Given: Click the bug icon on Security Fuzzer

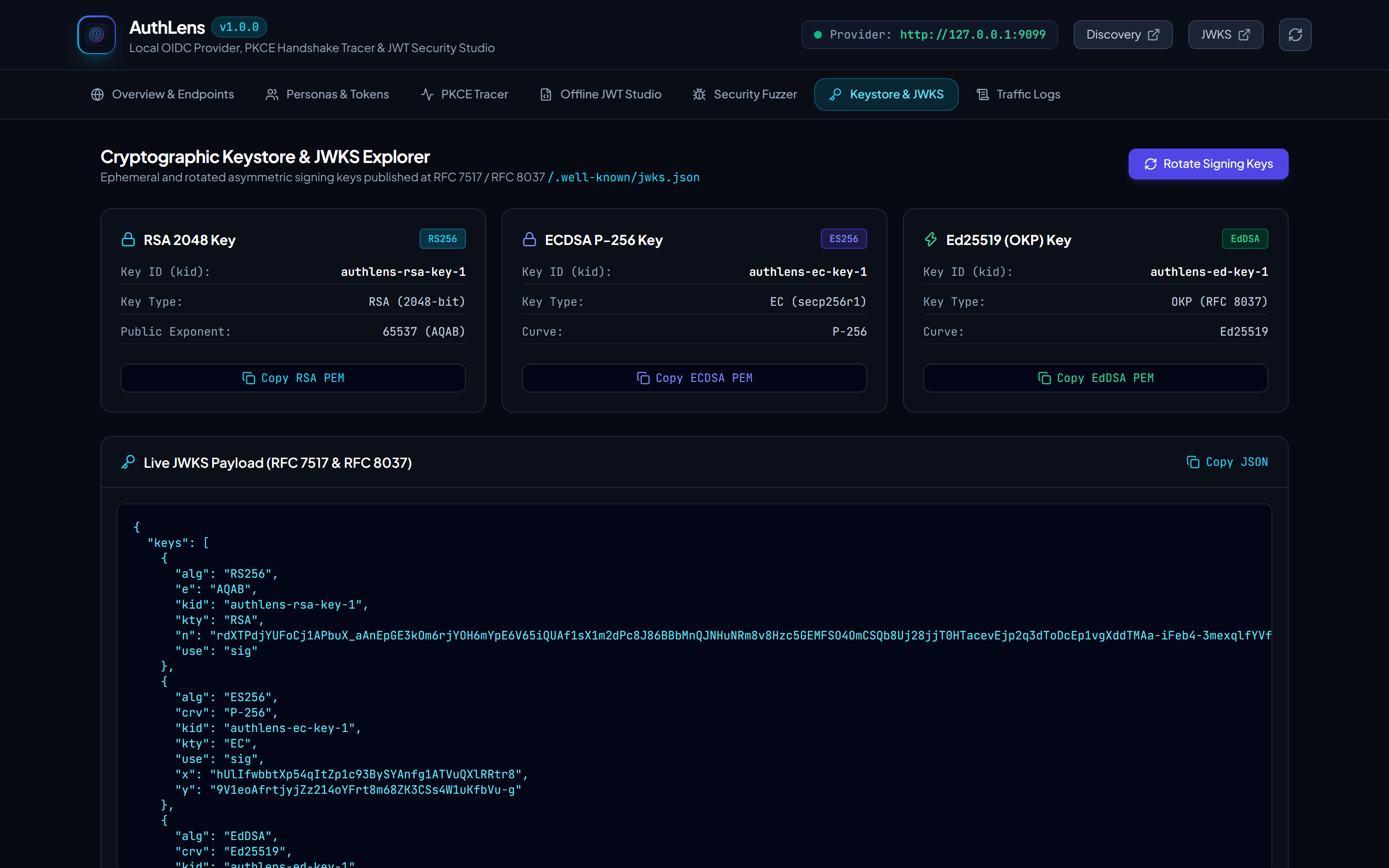Looking at the screenshot, I should pos(699,94).
